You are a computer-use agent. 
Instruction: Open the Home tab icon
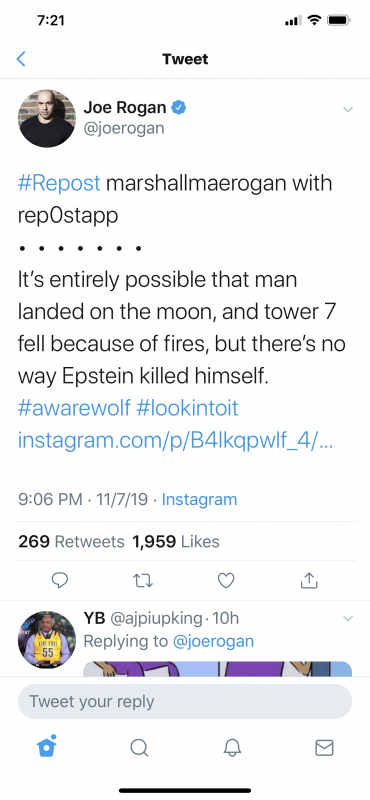point(47,746)
